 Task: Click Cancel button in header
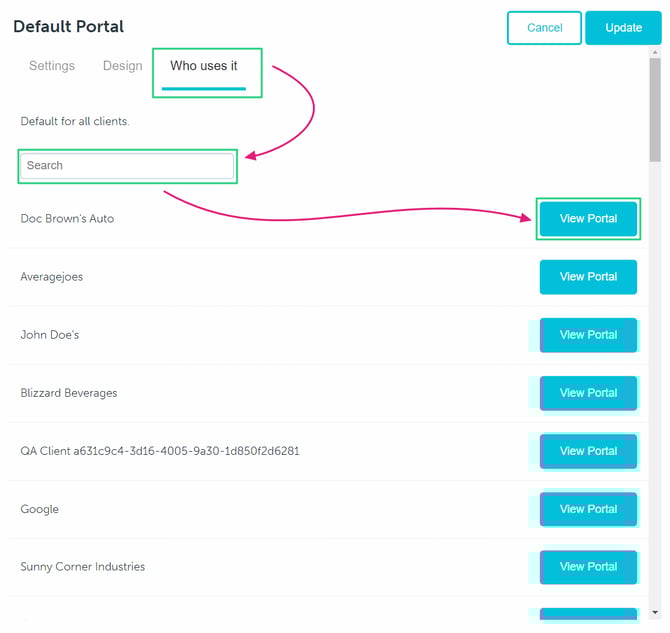[x=544, y=28]
